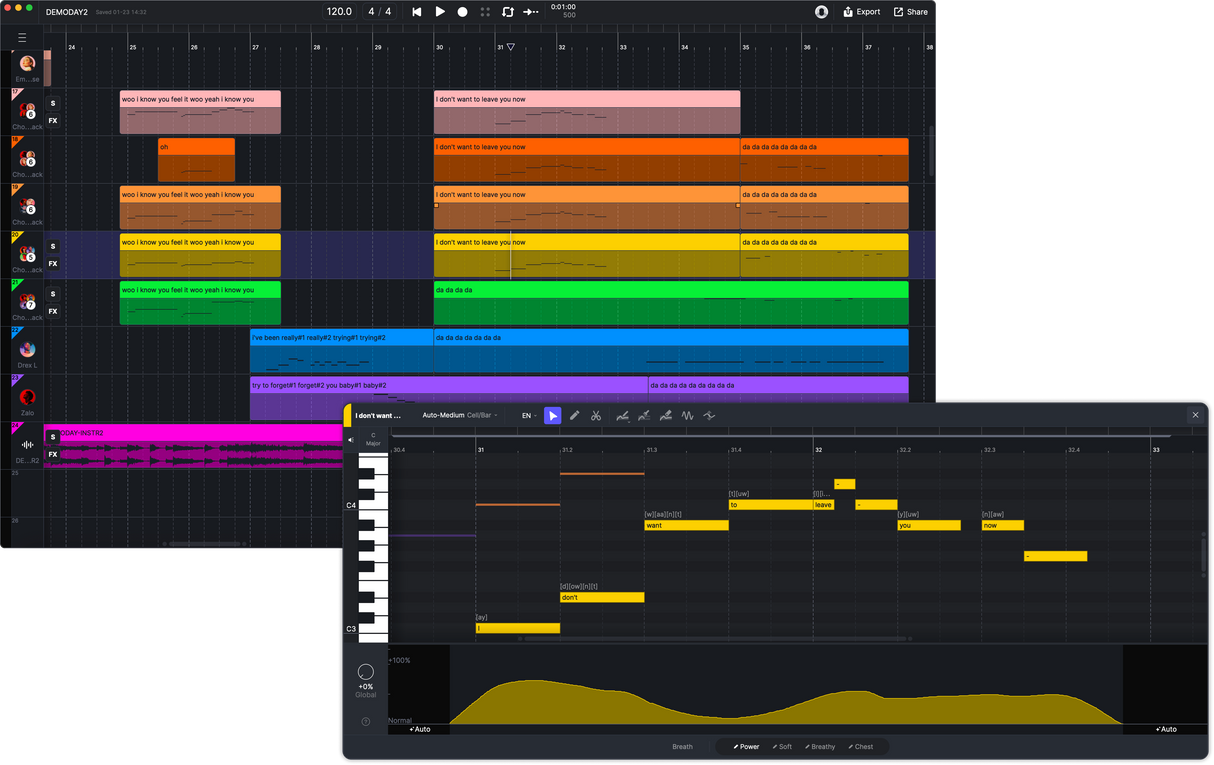
Task: Switch to the Power vocal mode tab
Action: [x=744, y=746]
